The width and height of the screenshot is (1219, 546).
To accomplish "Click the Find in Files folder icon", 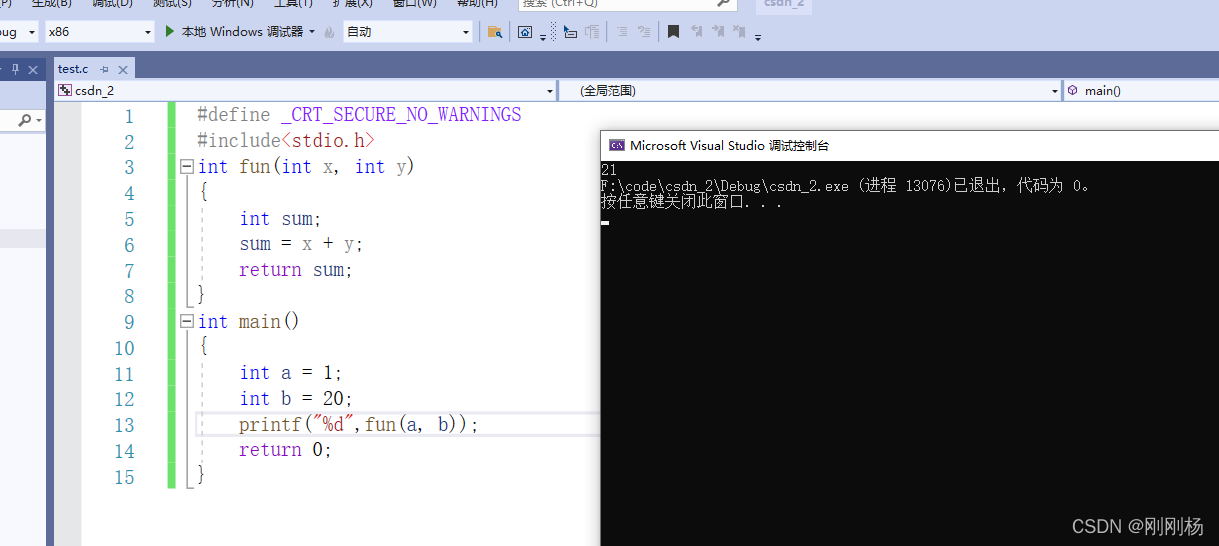I will coord(494,32).
